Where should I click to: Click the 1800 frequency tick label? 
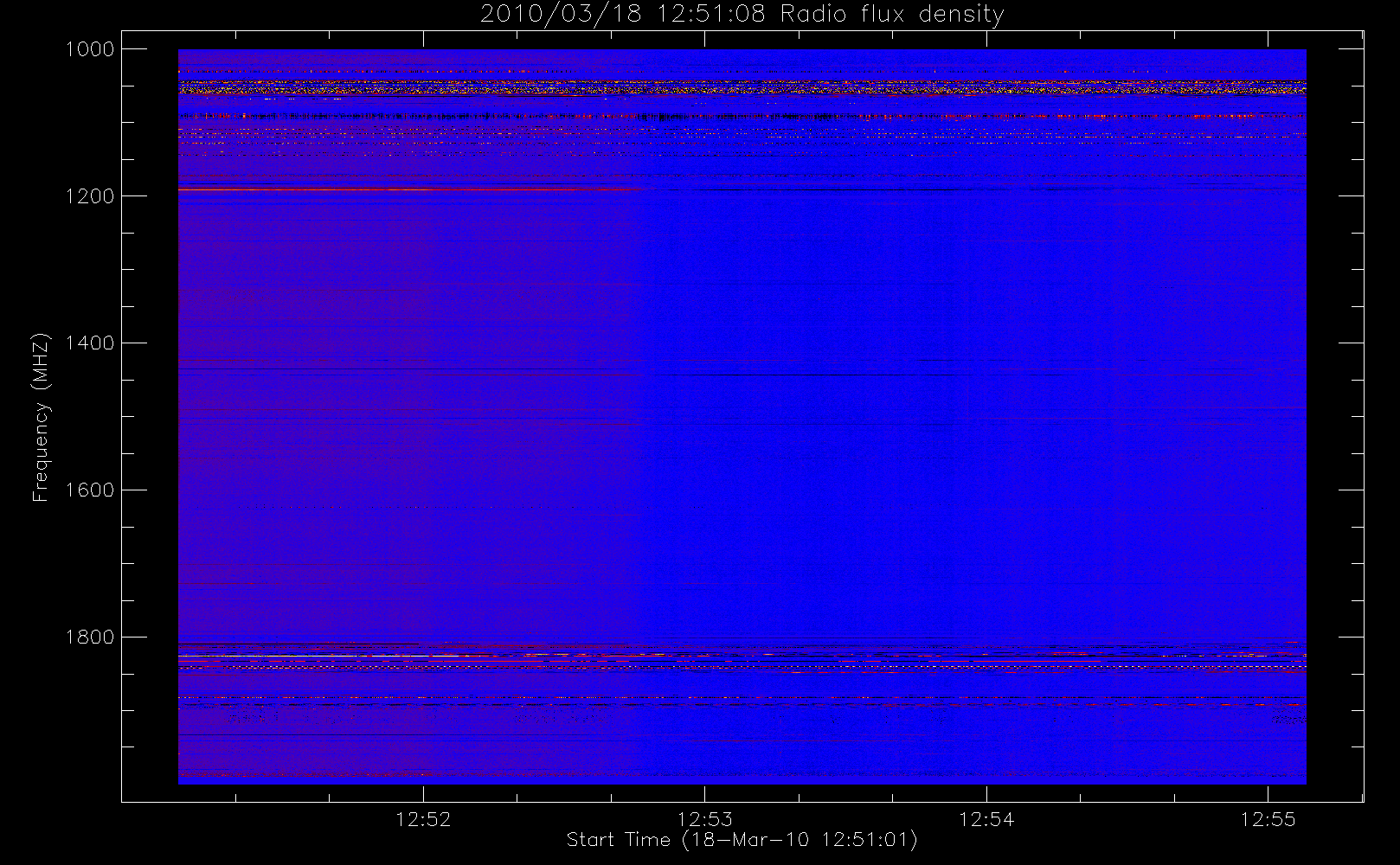coord(90,638)
